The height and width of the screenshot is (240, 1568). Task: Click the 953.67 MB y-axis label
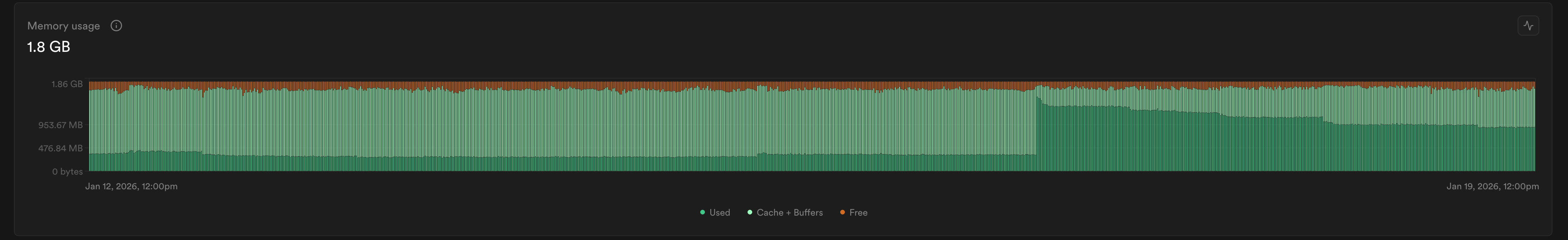point(60,125)
